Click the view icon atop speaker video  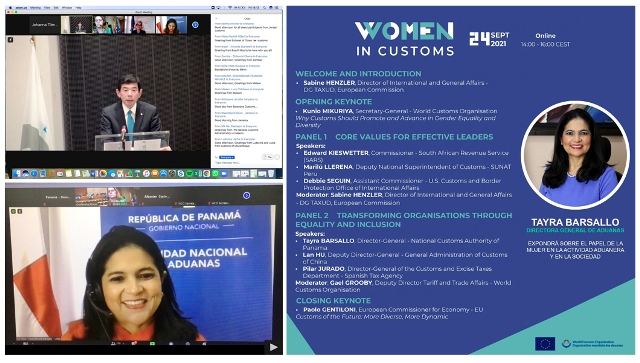point(10,40)
